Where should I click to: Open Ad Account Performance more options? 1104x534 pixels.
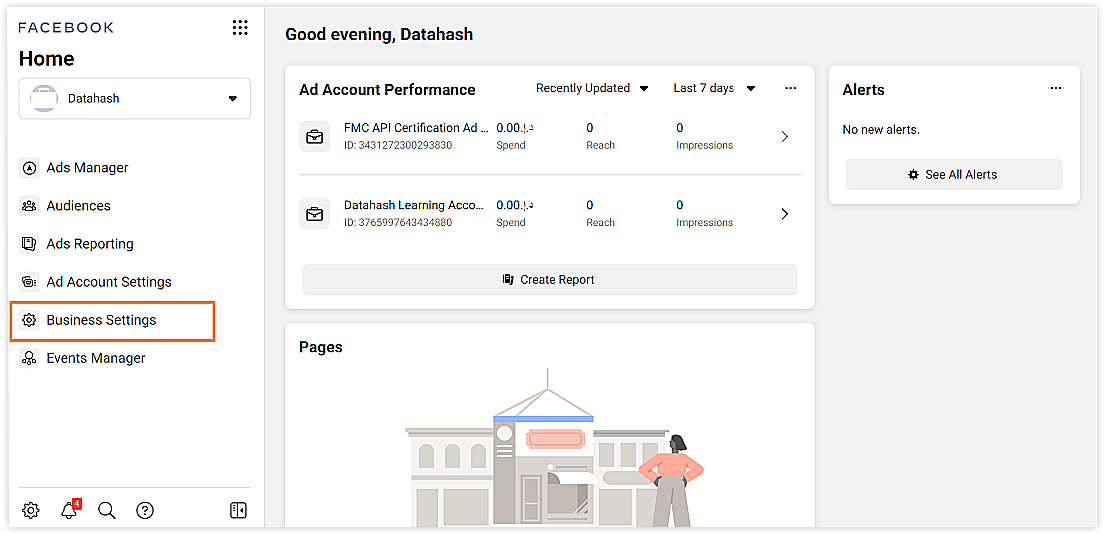[x=791, y=88]
